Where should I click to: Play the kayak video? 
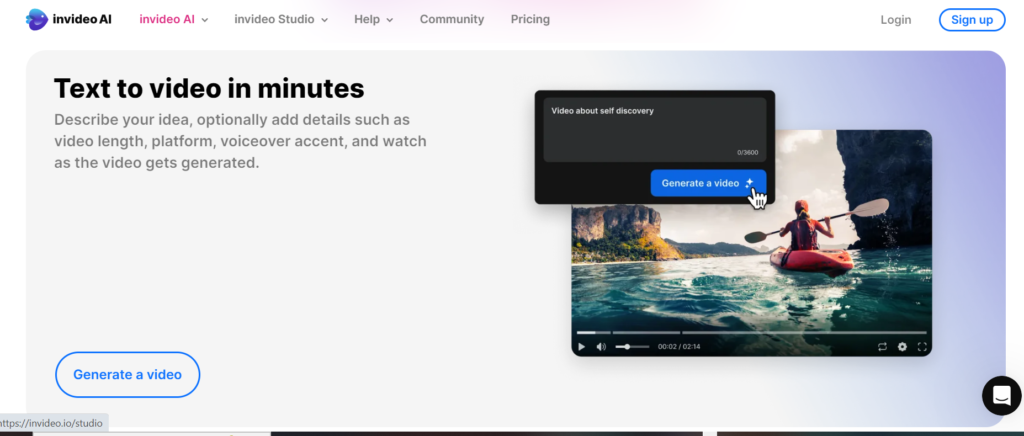pos(581,347)
